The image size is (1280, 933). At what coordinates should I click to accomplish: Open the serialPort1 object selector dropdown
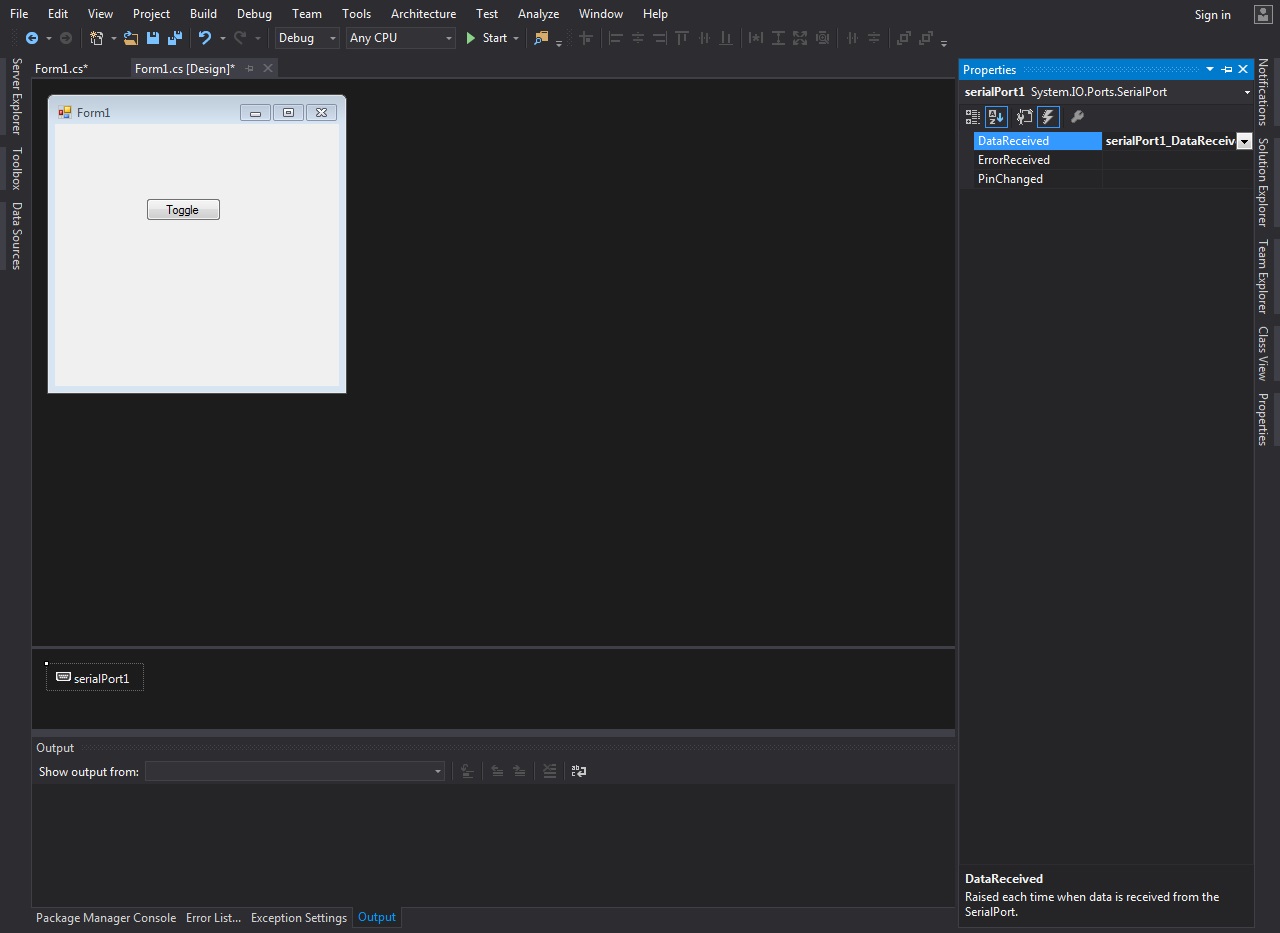[1247, 92]
